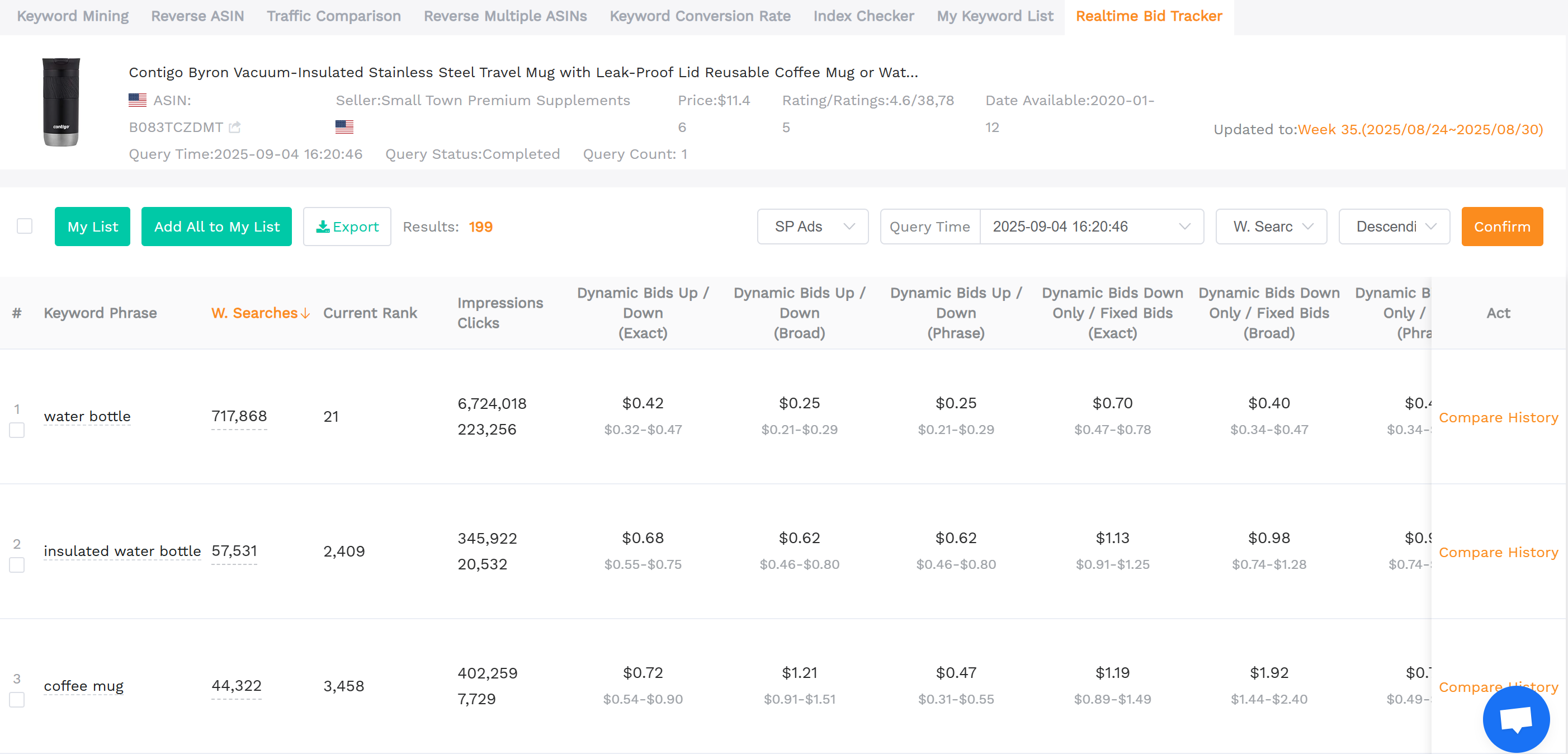Open Compare History for water bottle
The image size is (1568, 754).
coord(1498,417)
